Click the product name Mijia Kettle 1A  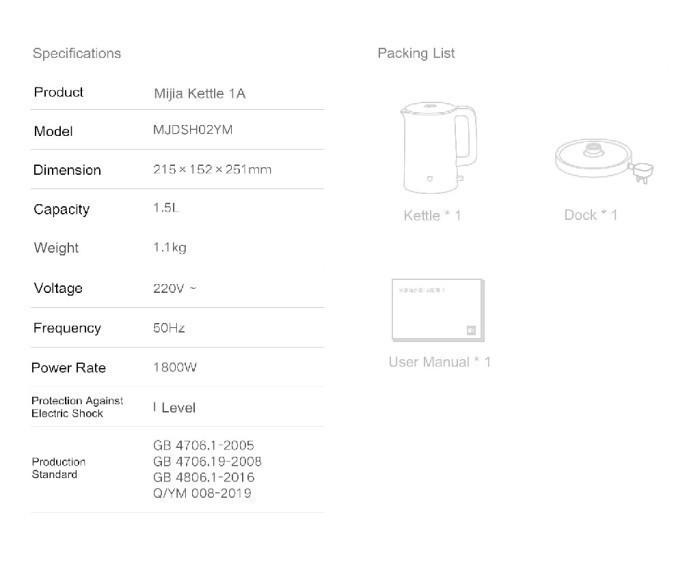click(x=199, y=93)
